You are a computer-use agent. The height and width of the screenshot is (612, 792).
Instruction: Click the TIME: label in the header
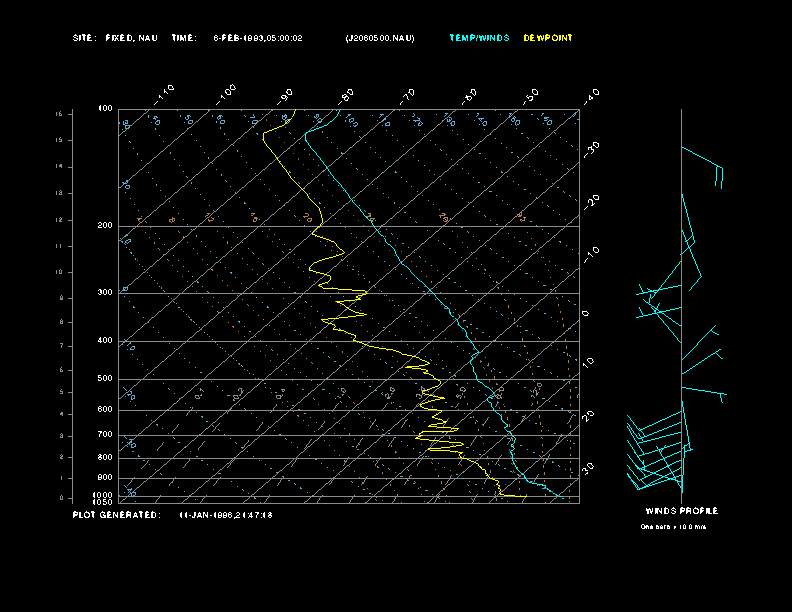pyautogui.click(x=184, y=38)
